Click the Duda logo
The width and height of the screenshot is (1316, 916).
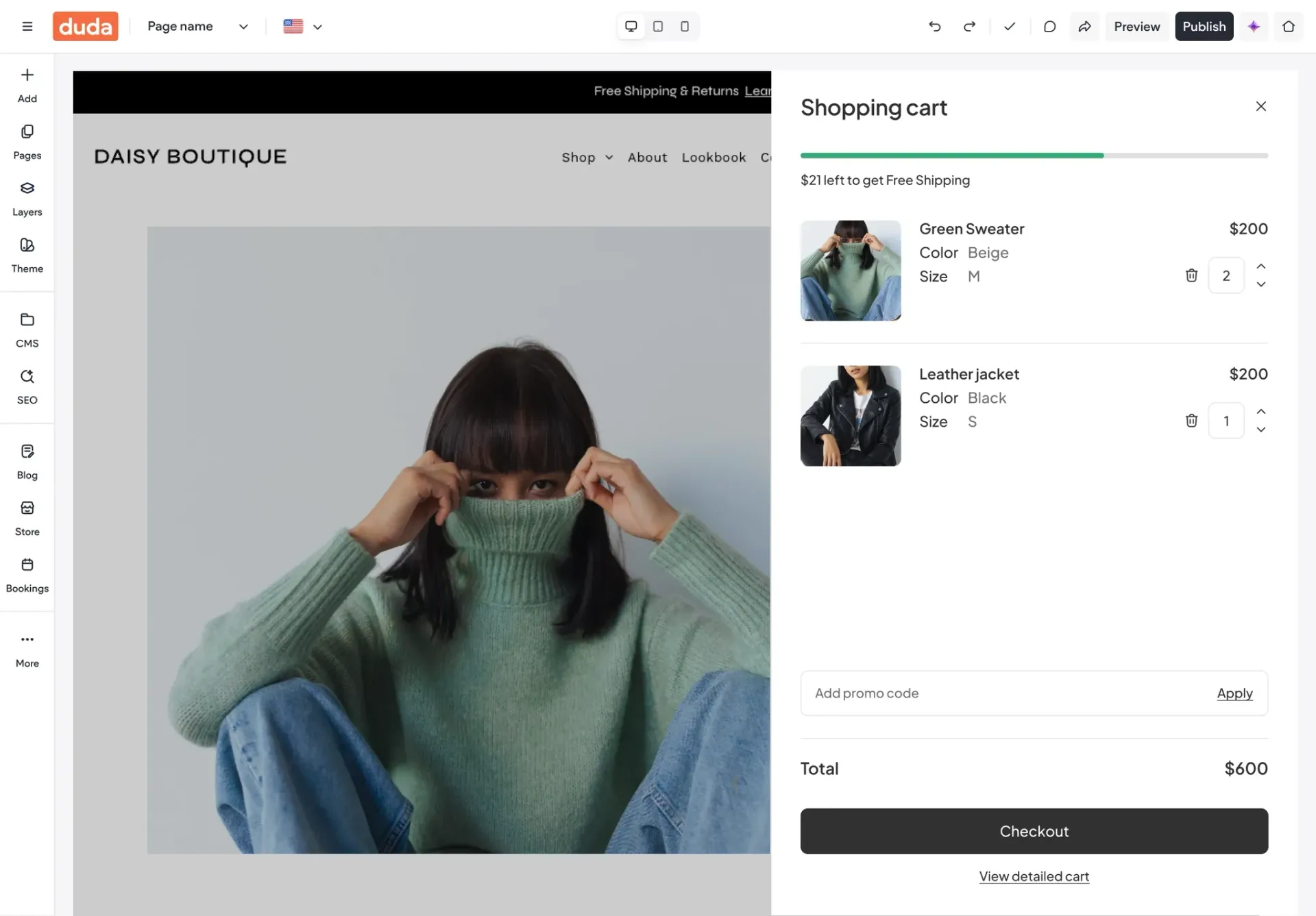[86, 26]
